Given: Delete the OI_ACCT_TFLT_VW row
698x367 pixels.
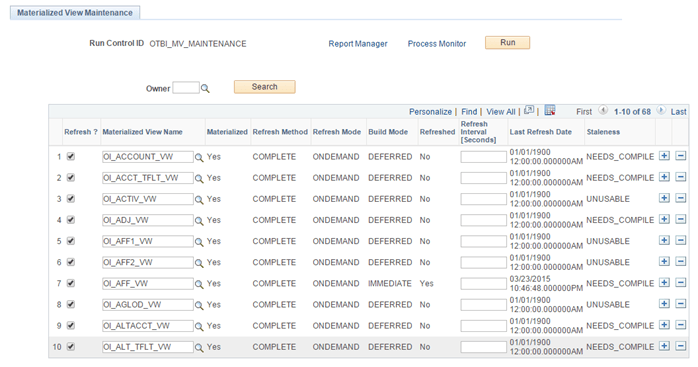Looking at the screenshot, I should pyautogui.click(x=681, y=177).
